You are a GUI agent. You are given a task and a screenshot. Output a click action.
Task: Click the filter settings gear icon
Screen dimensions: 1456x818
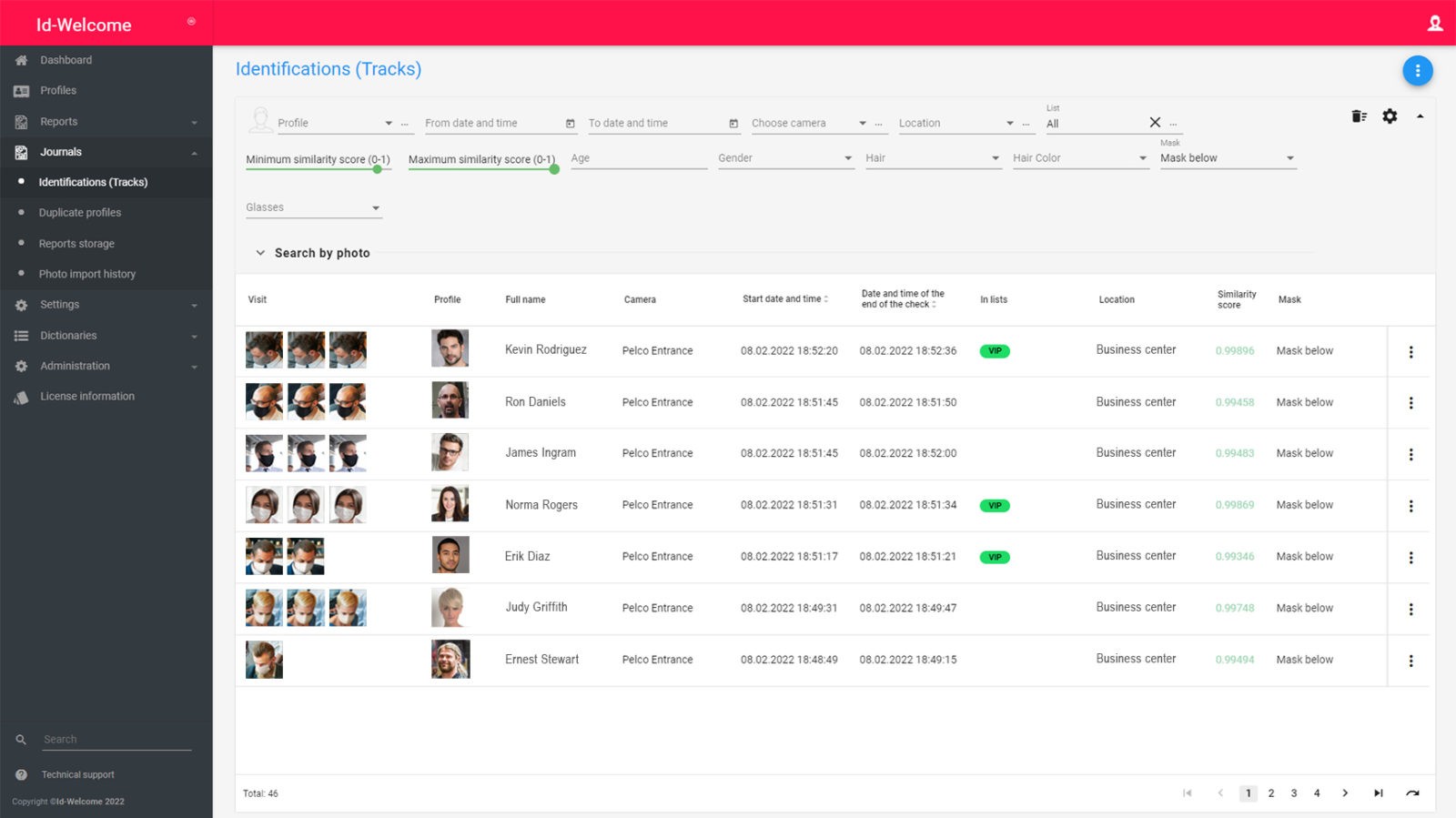[1390, 116]
